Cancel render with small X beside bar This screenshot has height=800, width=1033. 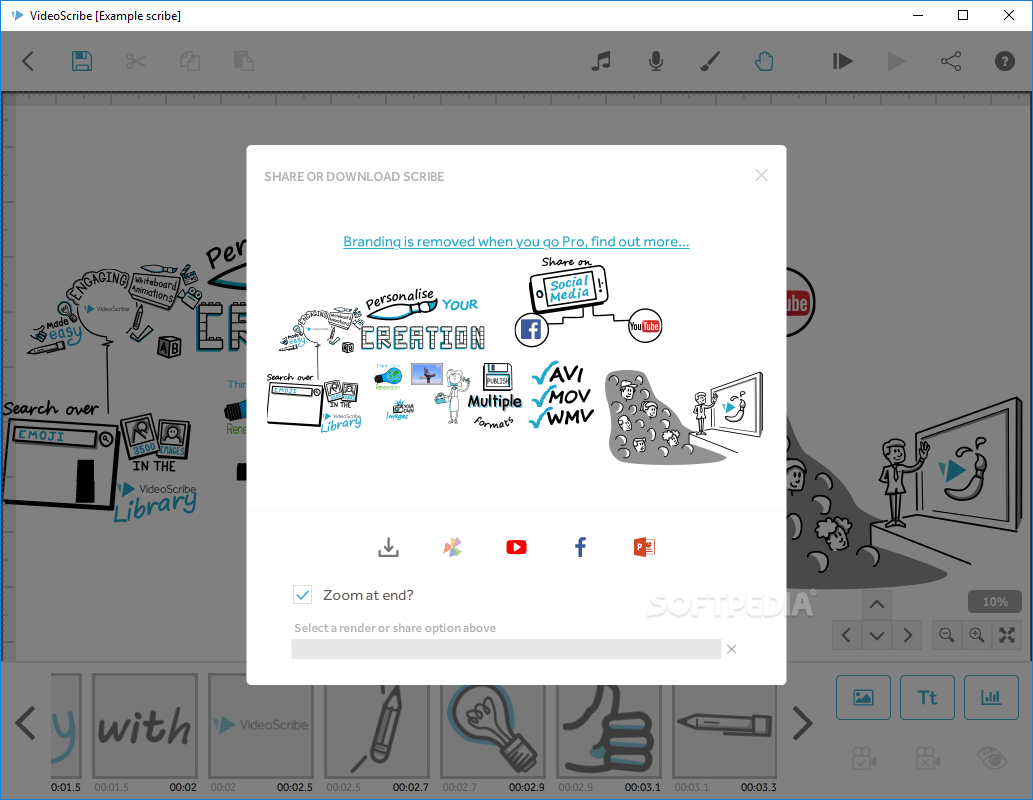731,649
